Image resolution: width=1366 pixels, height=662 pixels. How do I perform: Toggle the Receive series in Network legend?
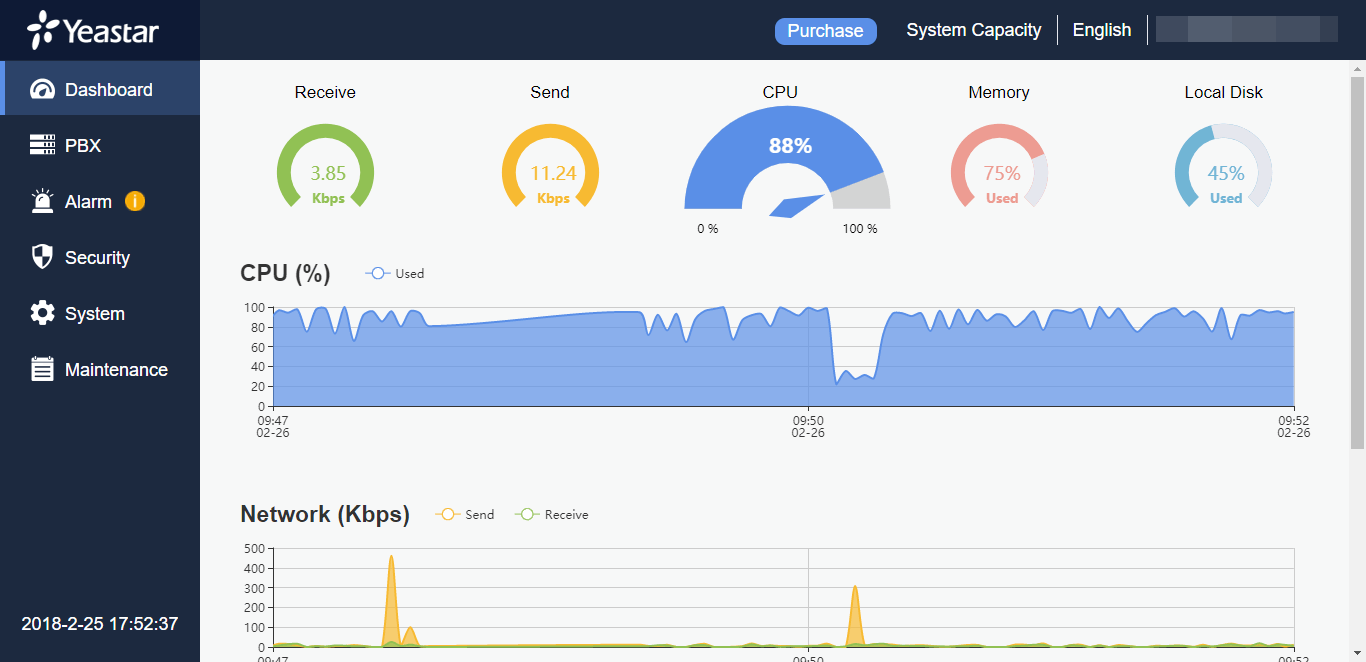tap(552, 514)
